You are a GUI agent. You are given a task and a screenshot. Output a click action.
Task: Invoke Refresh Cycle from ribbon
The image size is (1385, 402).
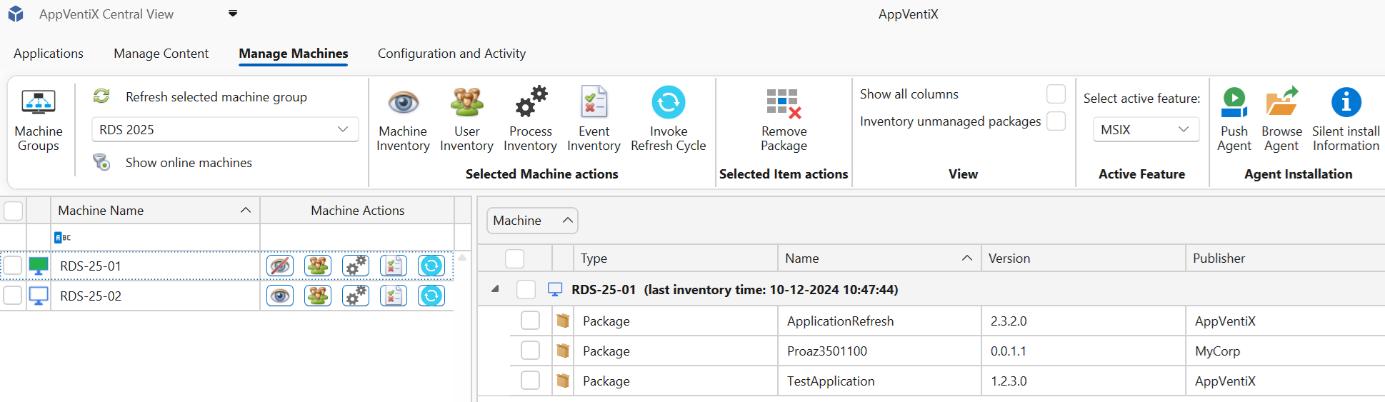(x=668, y=120)
